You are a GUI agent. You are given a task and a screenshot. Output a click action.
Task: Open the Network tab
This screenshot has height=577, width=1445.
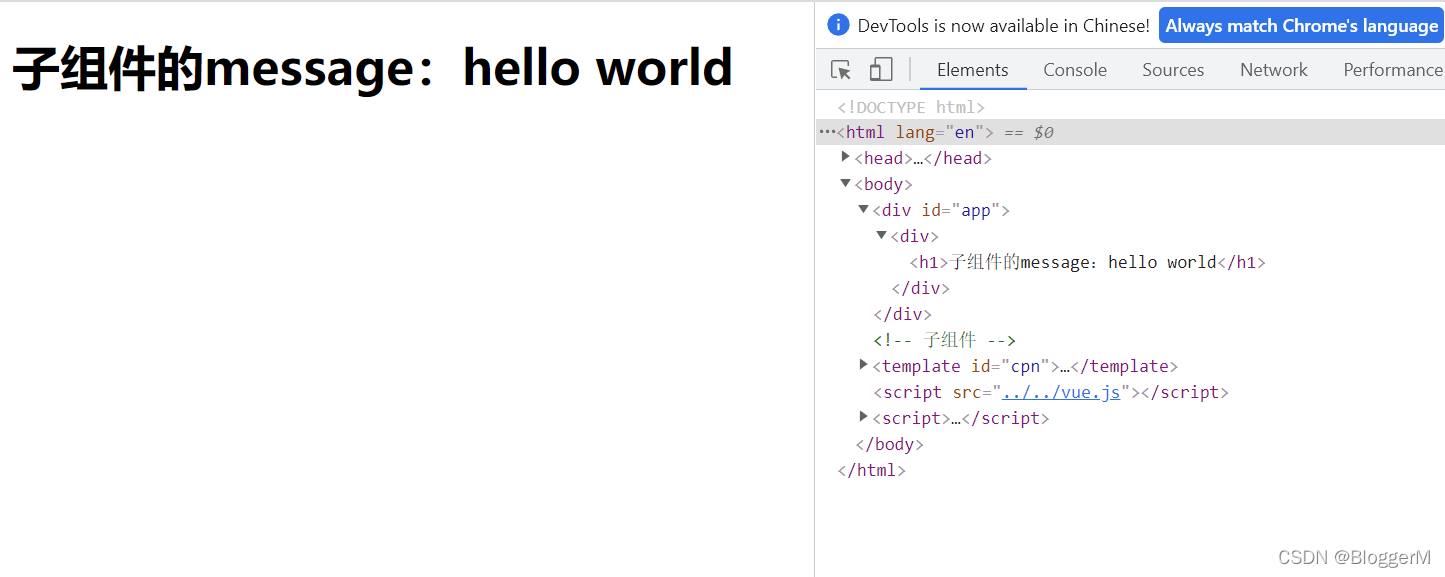1273,70
